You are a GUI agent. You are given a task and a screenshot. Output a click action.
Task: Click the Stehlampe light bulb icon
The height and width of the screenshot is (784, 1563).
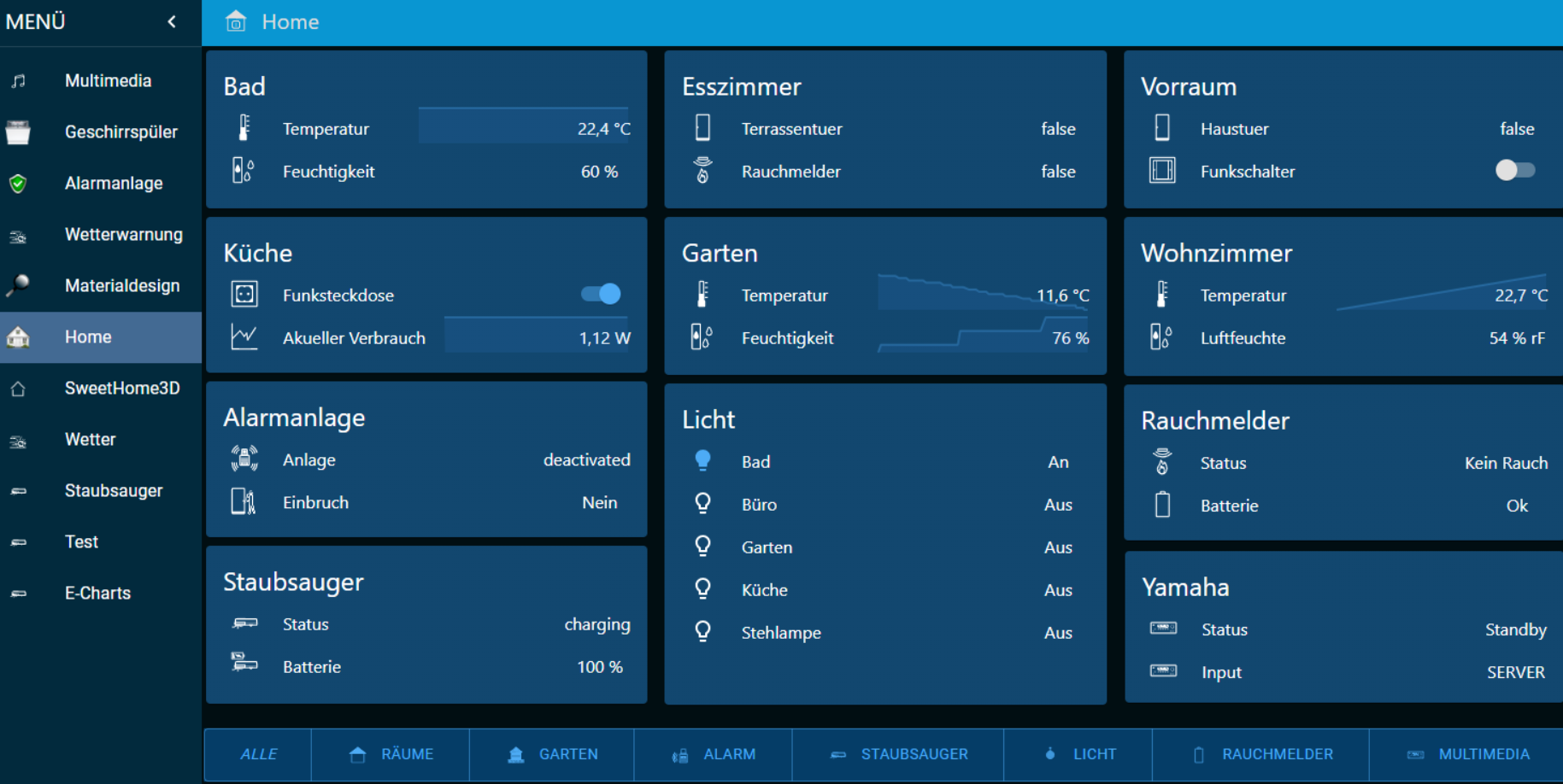(702, 631)
